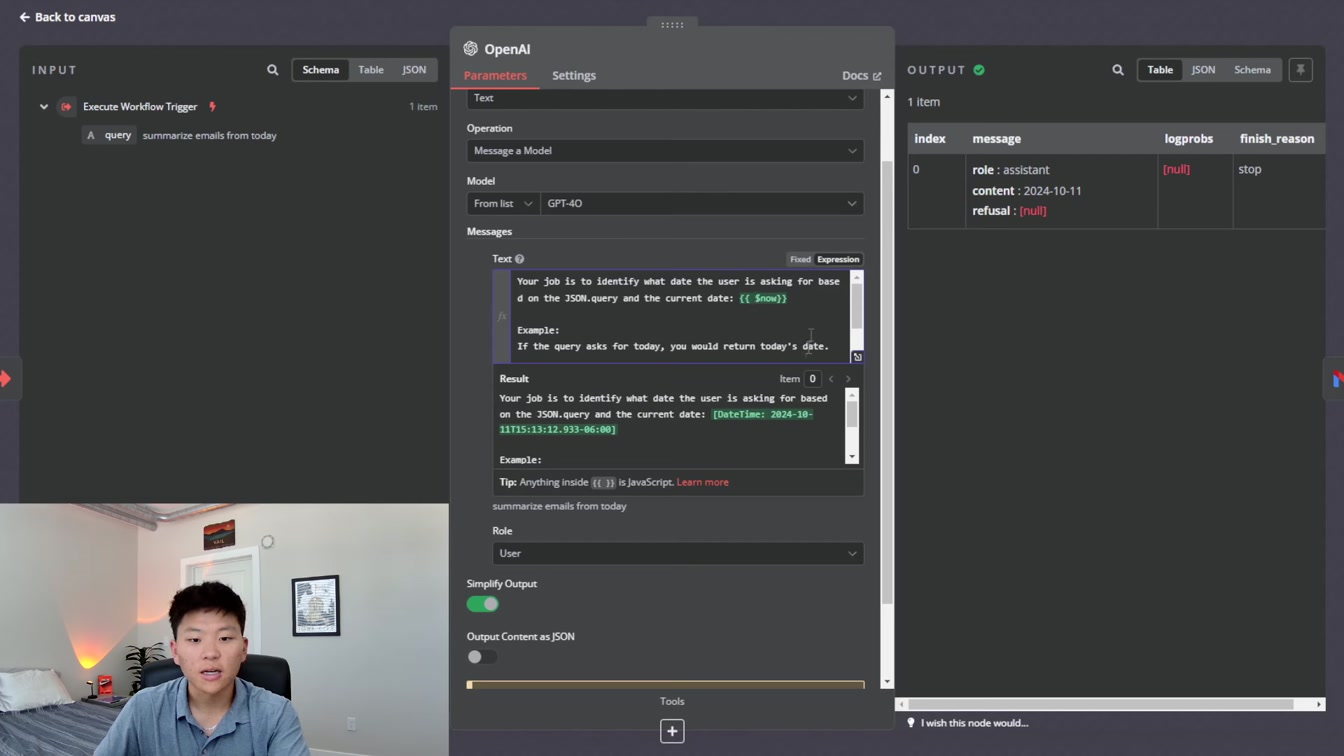Open the Parameters tab
1344x756 pixels.
(x=495, y=75)
